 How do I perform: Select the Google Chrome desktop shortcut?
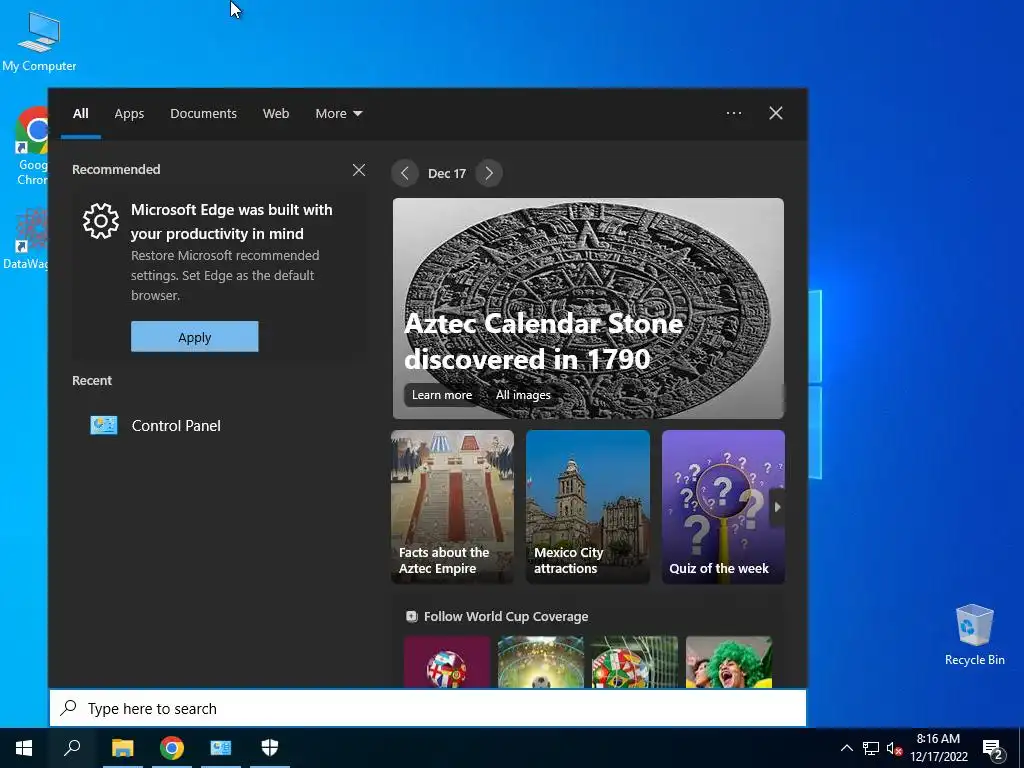(32, 146)
